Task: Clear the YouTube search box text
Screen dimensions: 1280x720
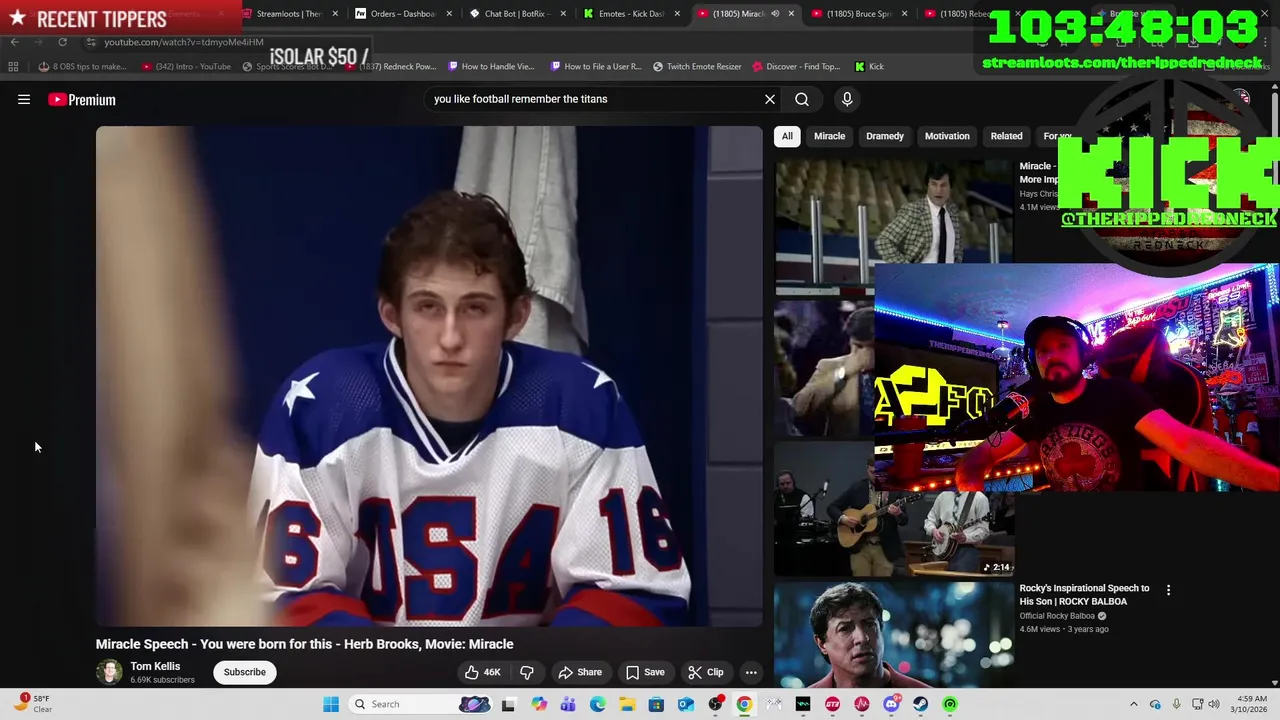Action: [770, 99]
